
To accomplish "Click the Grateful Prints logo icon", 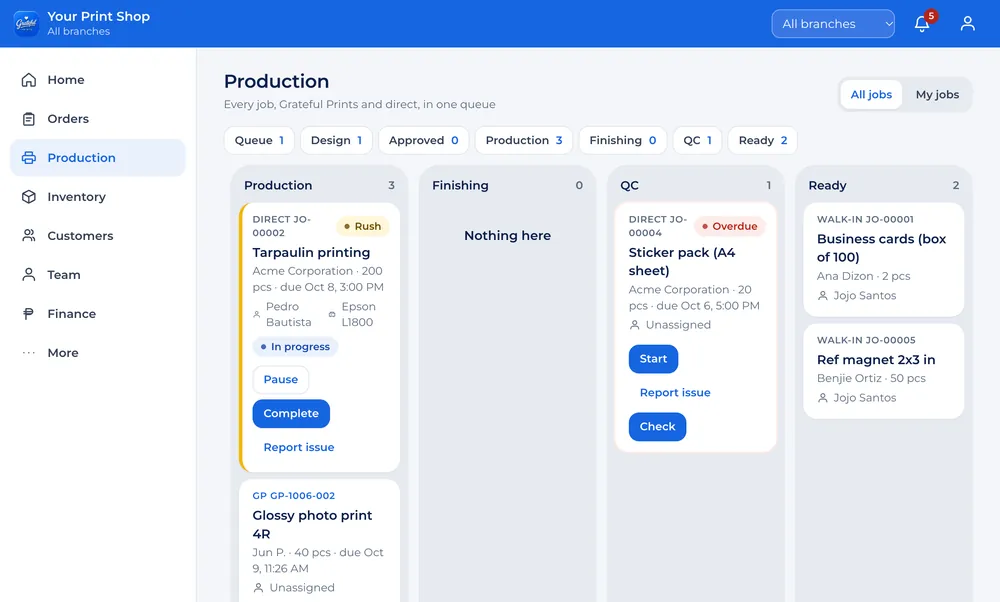I will pos(27,24).
